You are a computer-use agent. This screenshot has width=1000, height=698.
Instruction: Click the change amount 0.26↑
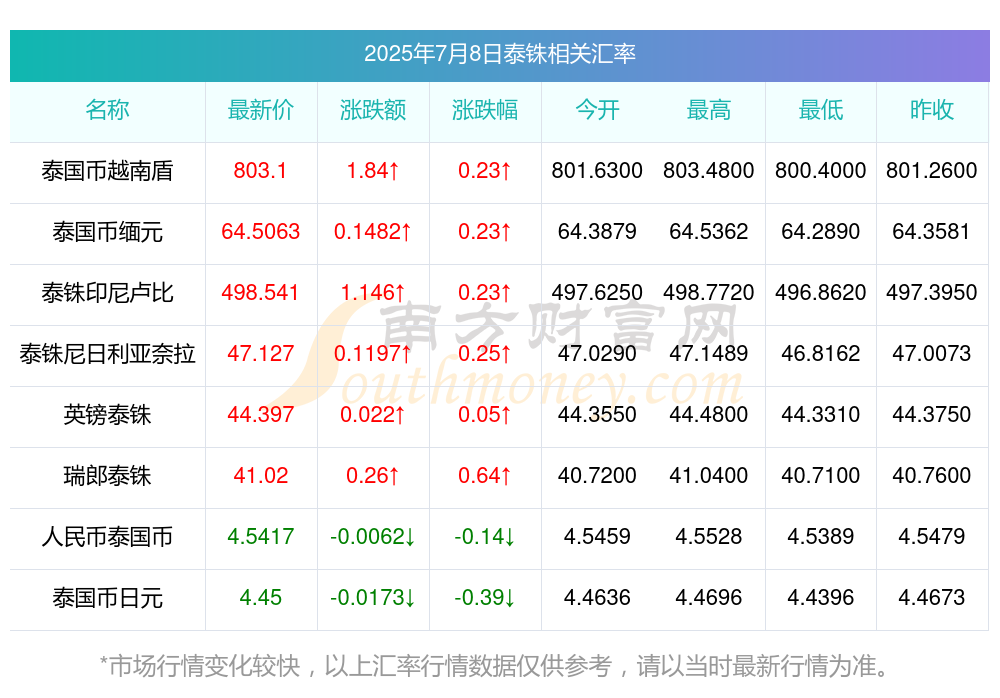click(372, 475)
